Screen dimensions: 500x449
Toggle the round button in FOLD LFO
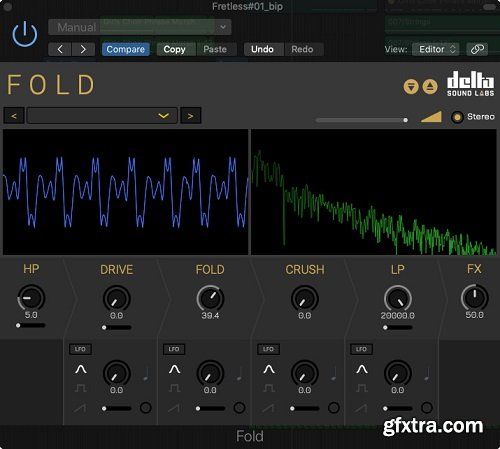(239, 408)
